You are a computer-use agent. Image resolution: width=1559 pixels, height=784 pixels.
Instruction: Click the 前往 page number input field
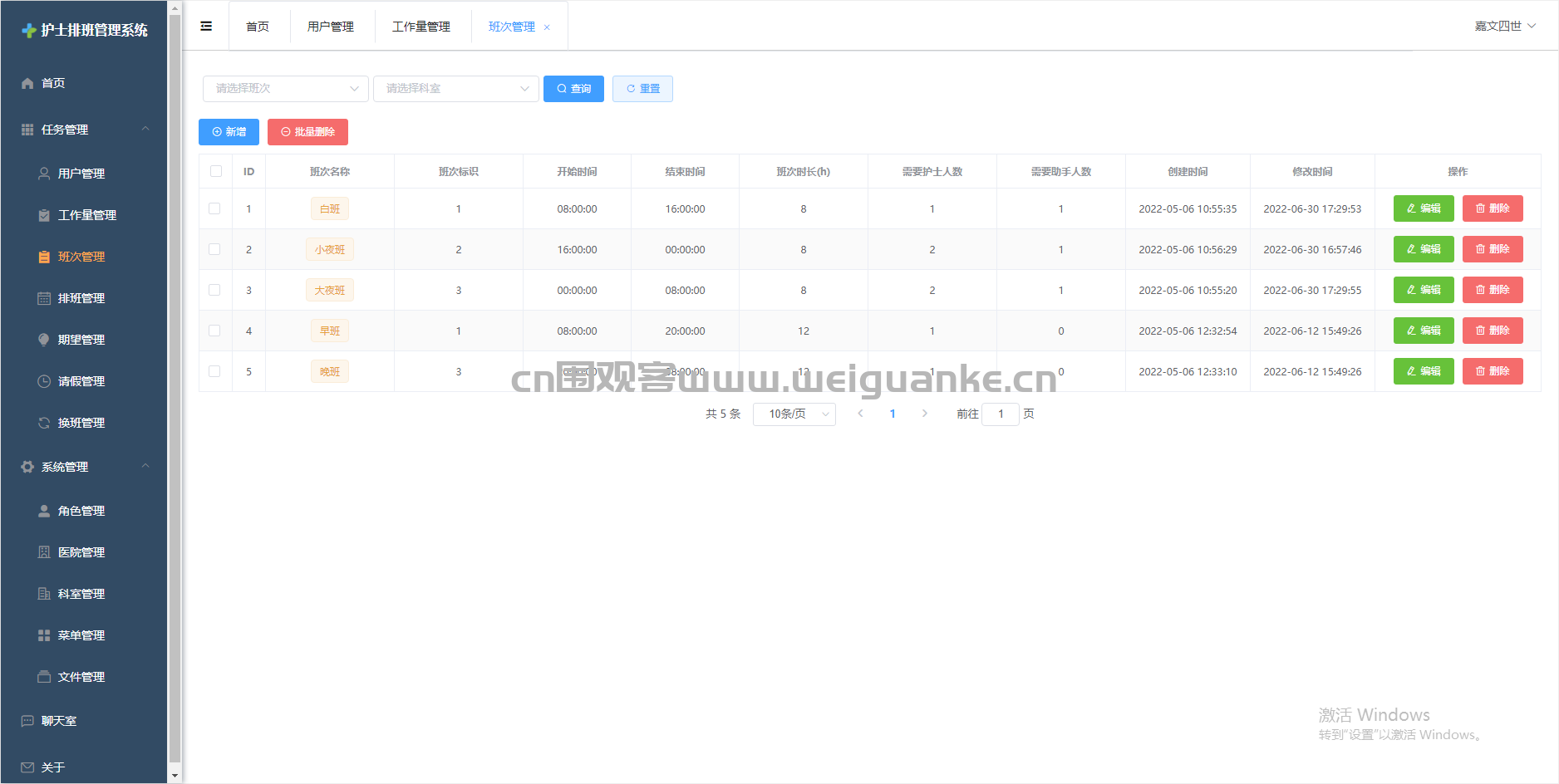point(1001,414)
